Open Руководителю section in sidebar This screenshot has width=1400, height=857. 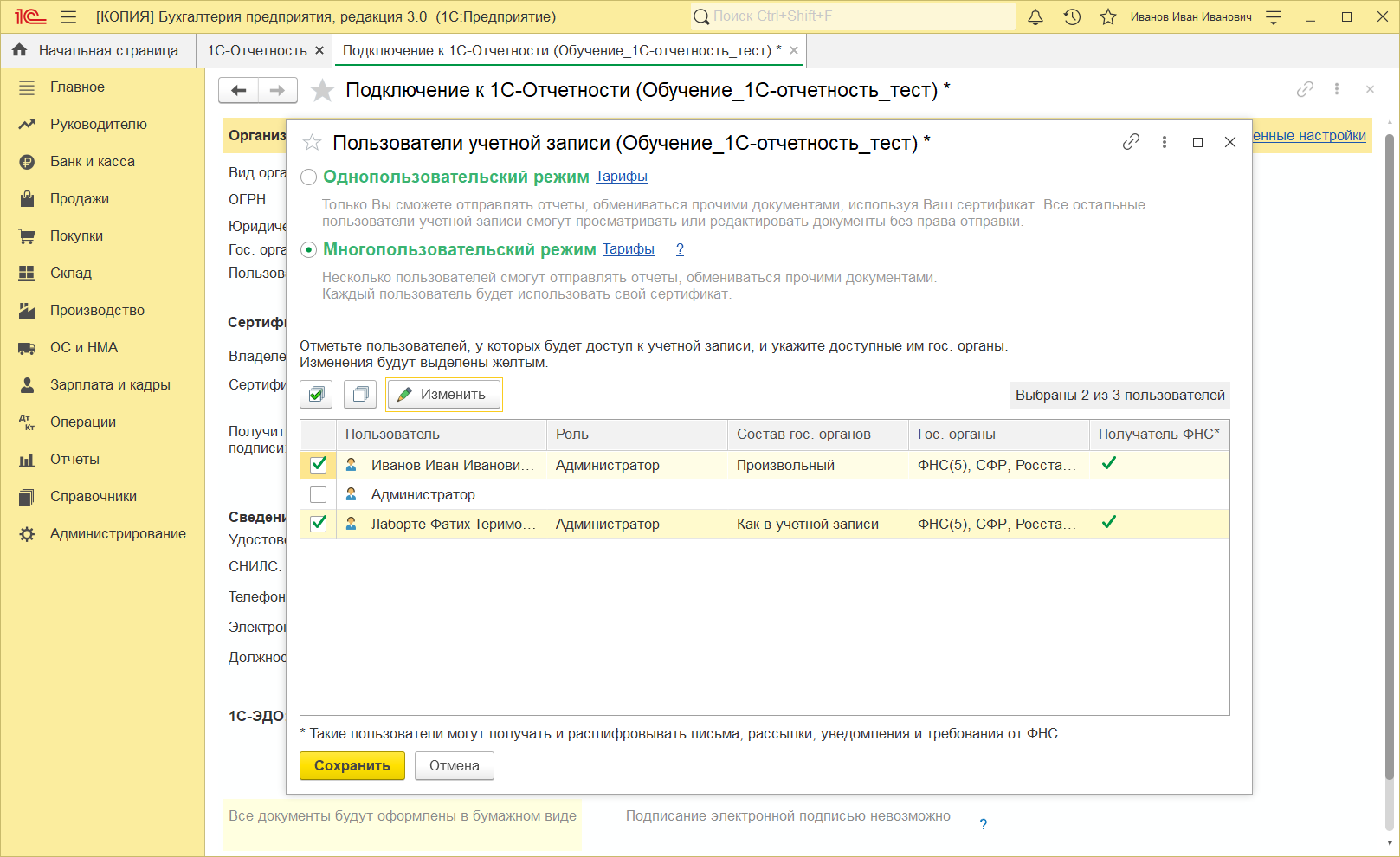pos(102,125)
